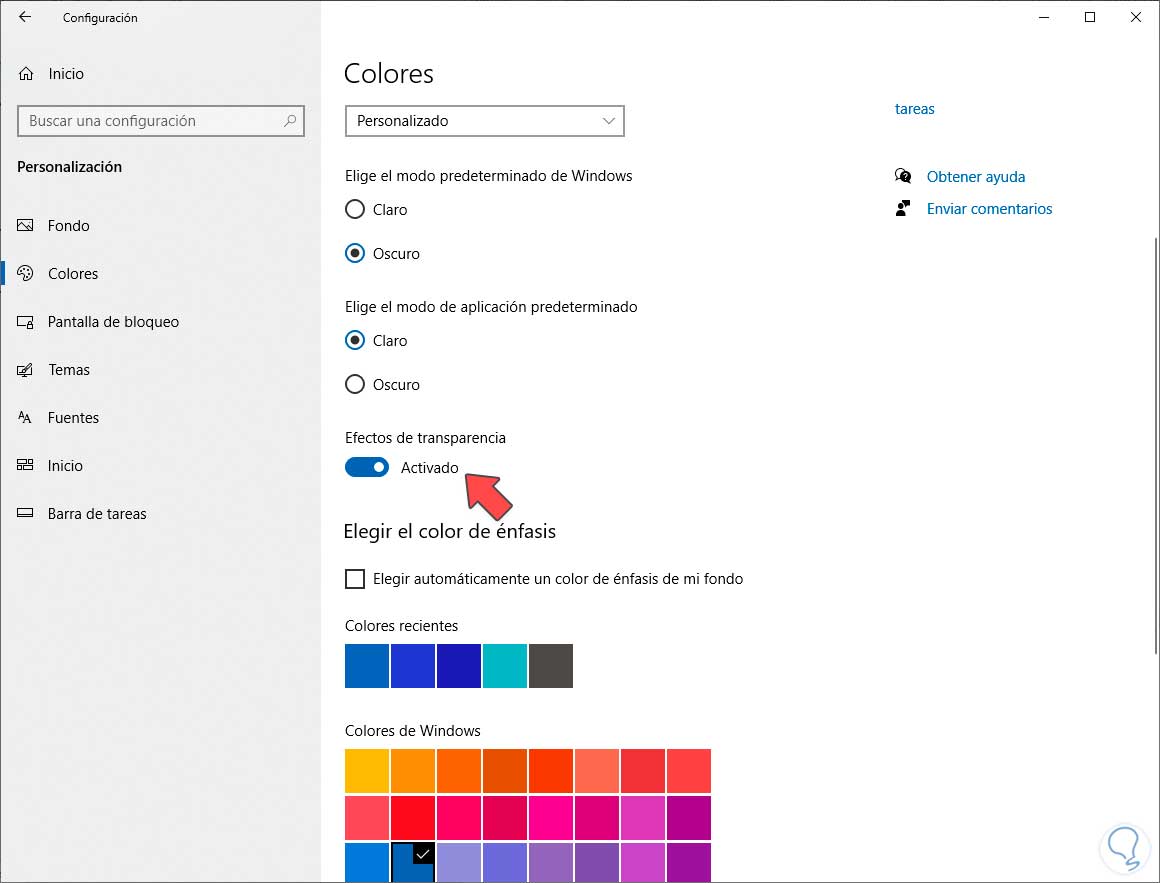This screenshot has width=1160, height=883.
Task: Click the Inicio home icon
Action: pos(27,74)
